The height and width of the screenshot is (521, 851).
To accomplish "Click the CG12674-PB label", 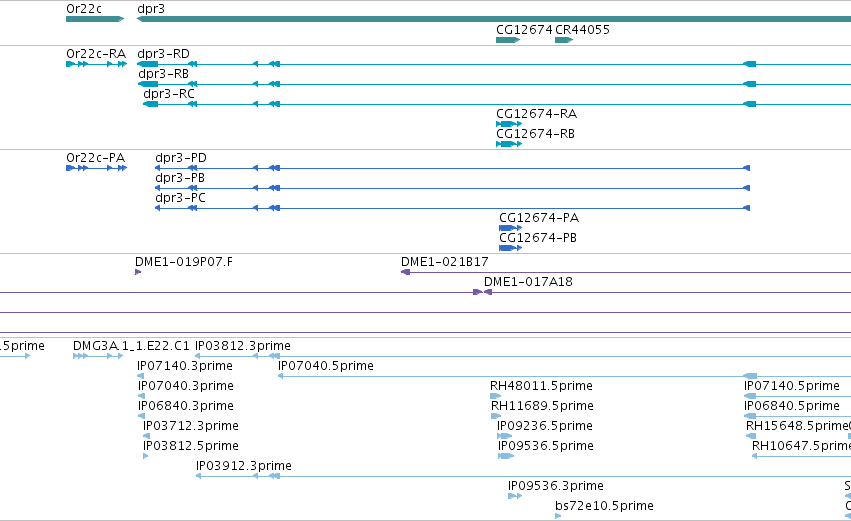I will 538,238.
